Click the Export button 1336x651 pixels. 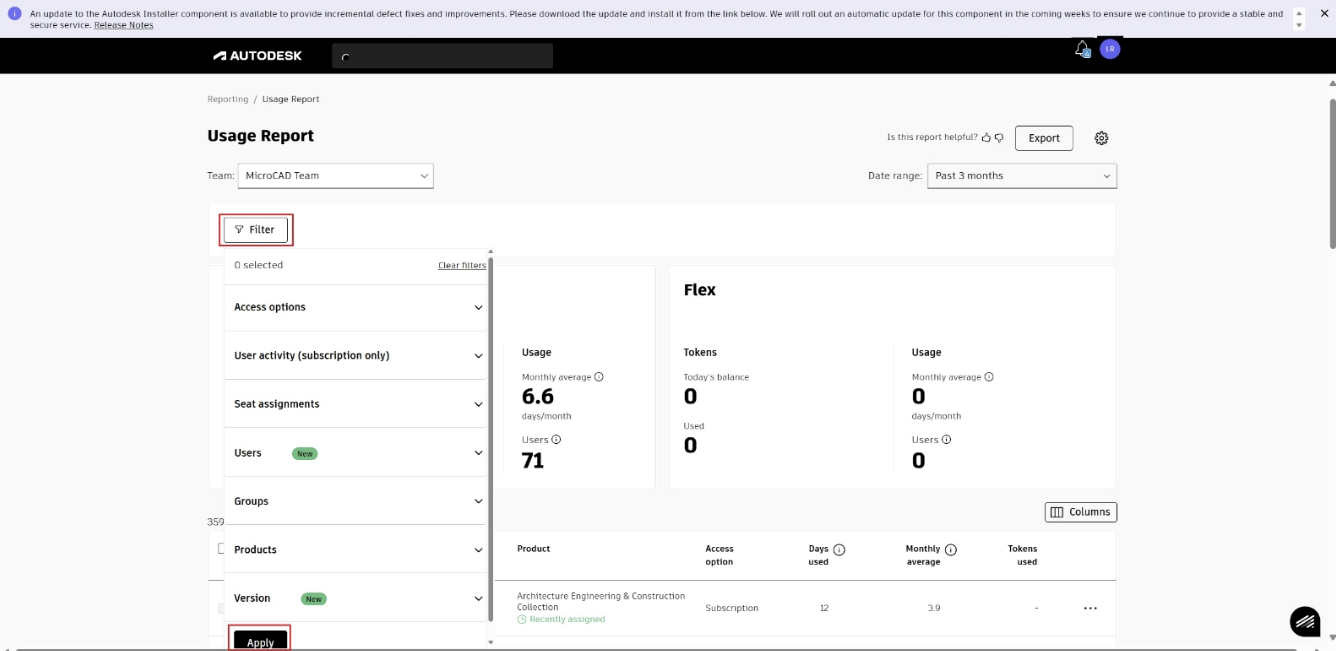coord(1043,138)
